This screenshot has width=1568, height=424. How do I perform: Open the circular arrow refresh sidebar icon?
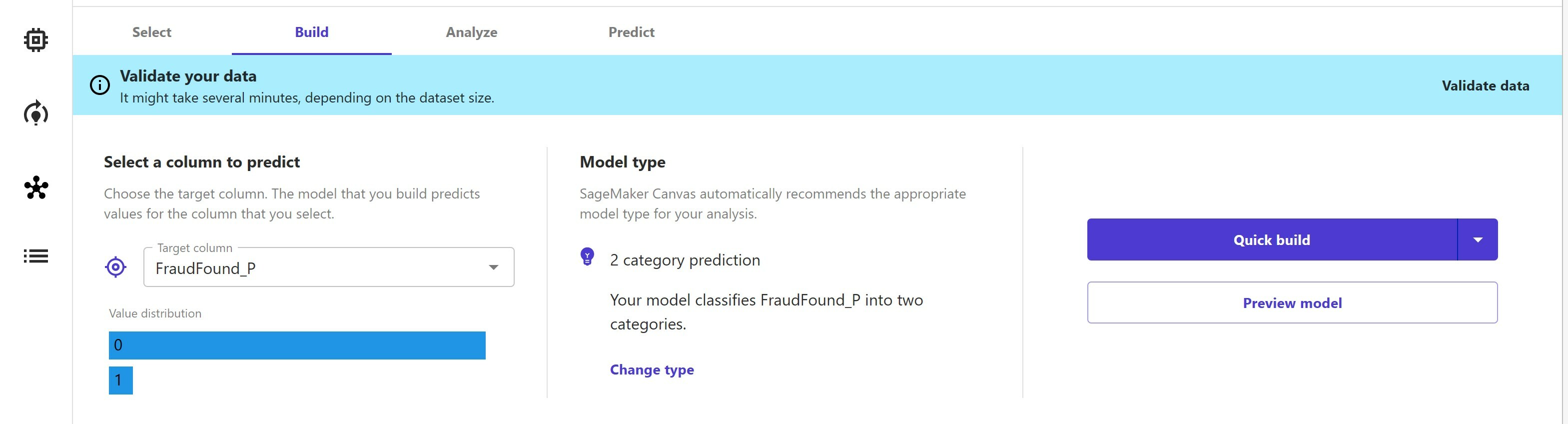click(36, 113)
